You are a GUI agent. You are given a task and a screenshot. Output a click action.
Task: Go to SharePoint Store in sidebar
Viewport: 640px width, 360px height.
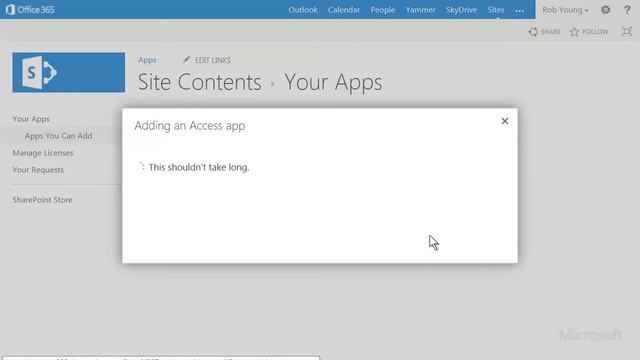click(42, 200)
